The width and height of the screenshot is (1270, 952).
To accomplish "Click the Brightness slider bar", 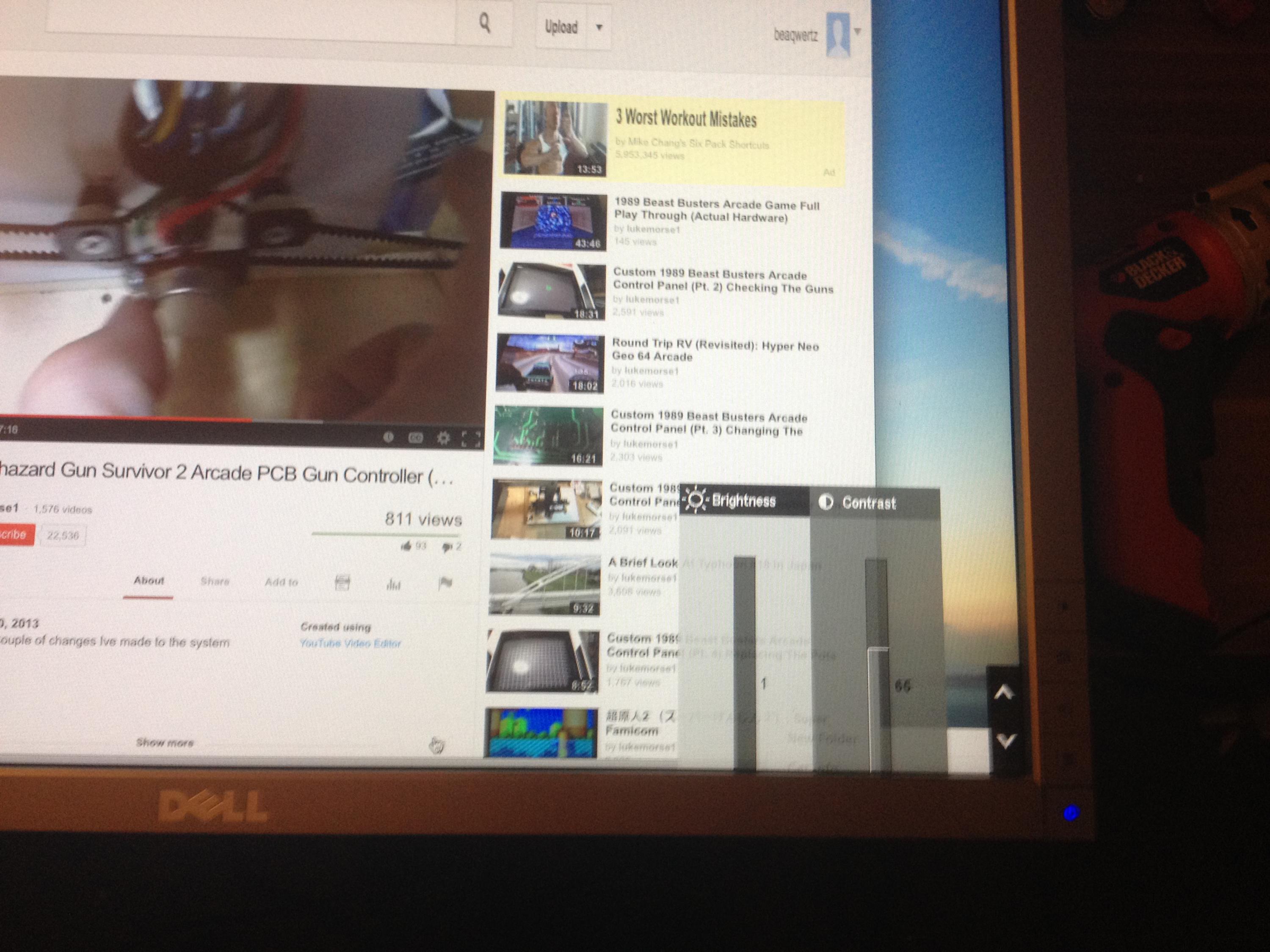I will (745, 663).
